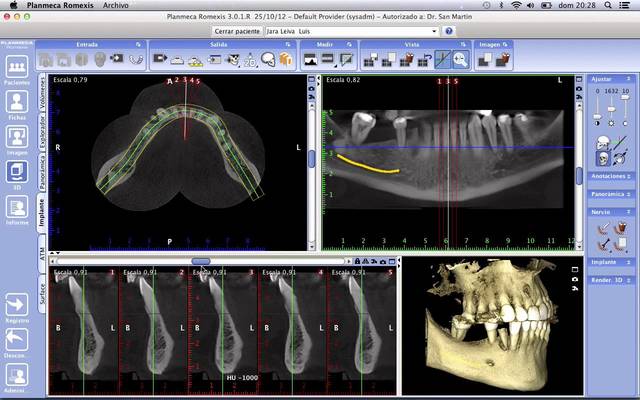
Task: Click the Registro arrow icon in sidebar
Action: pos(17,304)
